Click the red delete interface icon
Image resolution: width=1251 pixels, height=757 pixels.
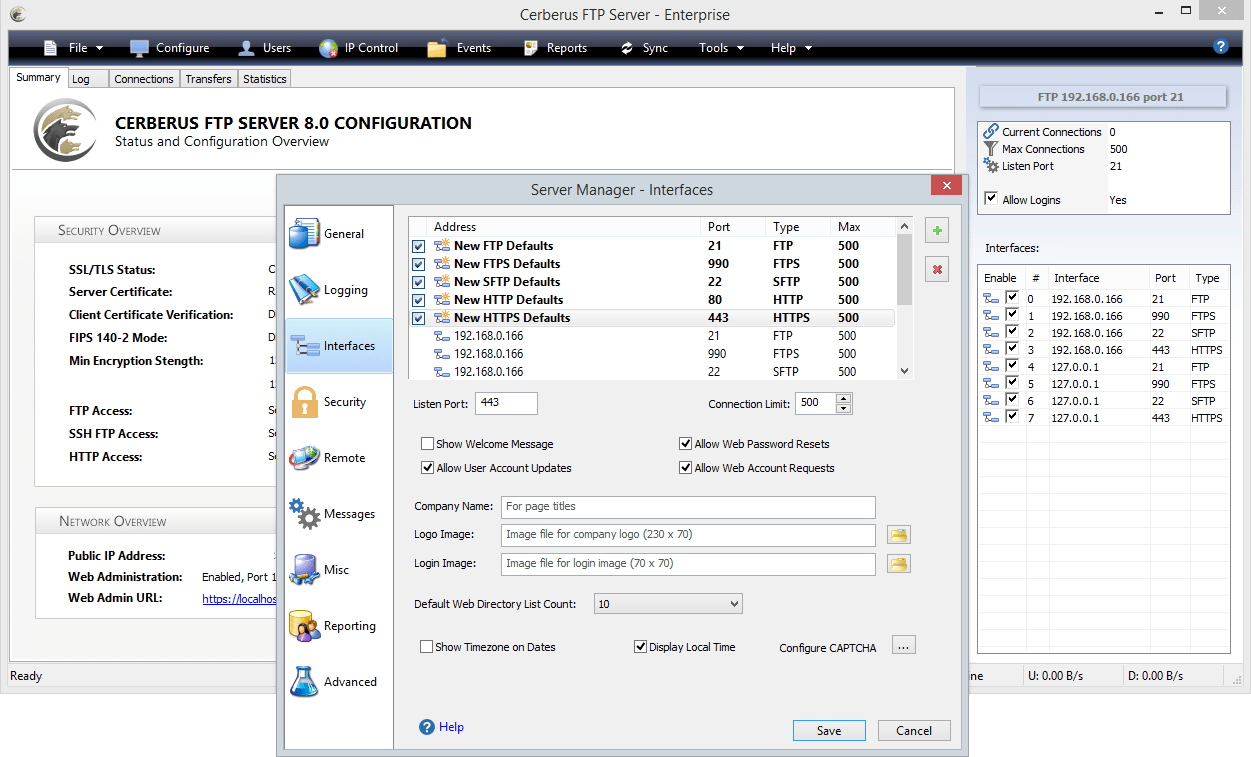(937, 269)
